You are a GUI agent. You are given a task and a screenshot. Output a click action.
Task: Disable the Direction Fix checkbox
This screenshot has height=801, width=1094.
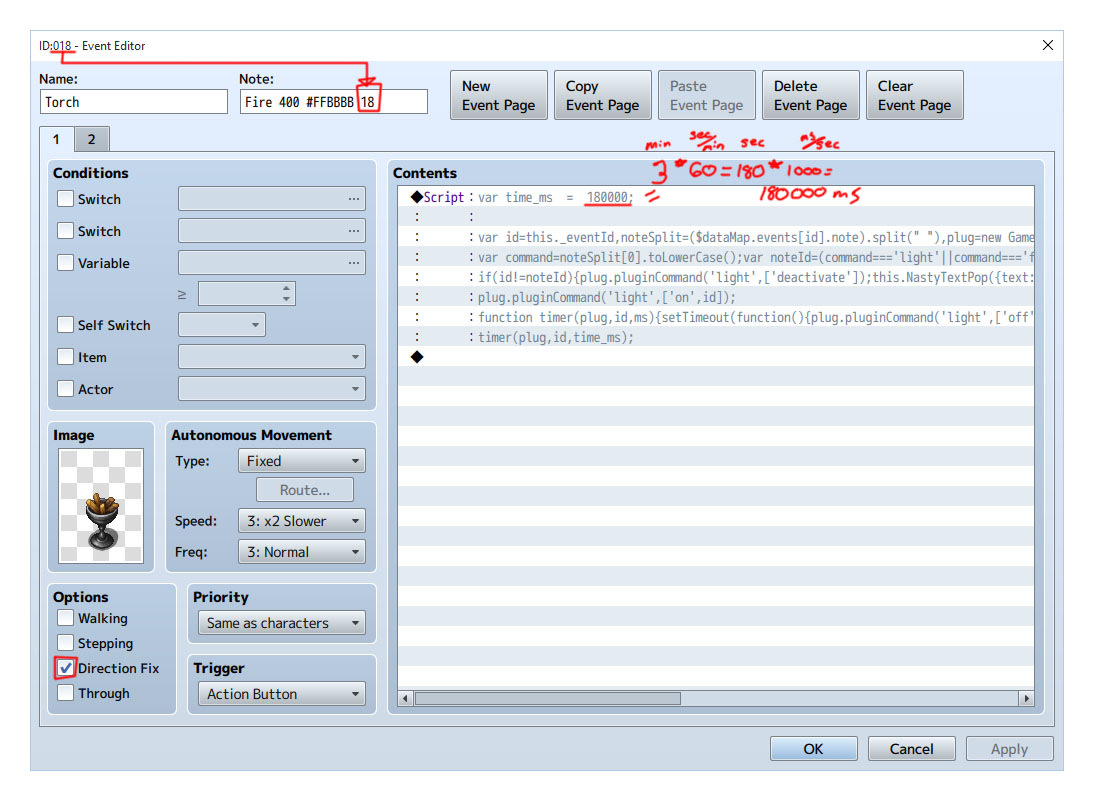pyautogui.click(x=66, y=668)
